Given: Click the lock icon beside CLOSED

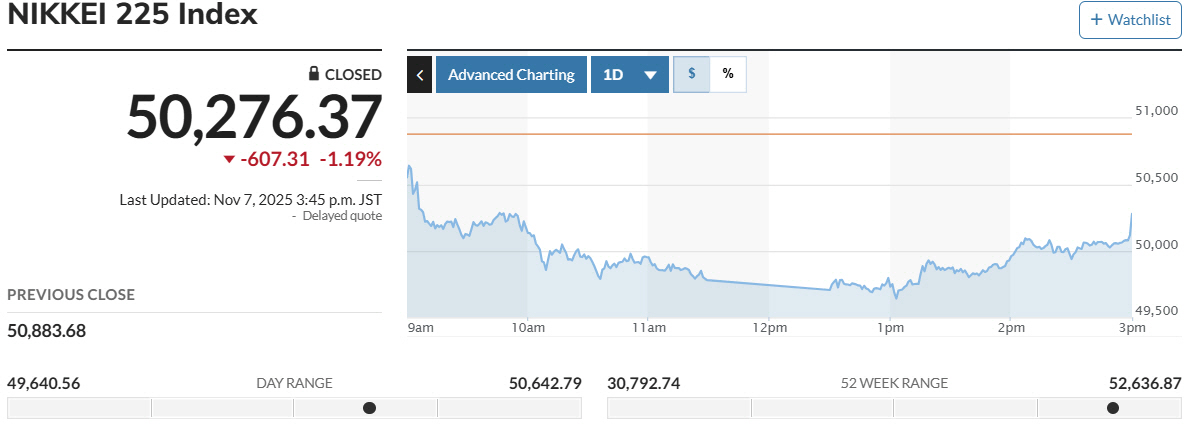Looking at the screenshot, I should pyautogui.click(x=314, y=74).
